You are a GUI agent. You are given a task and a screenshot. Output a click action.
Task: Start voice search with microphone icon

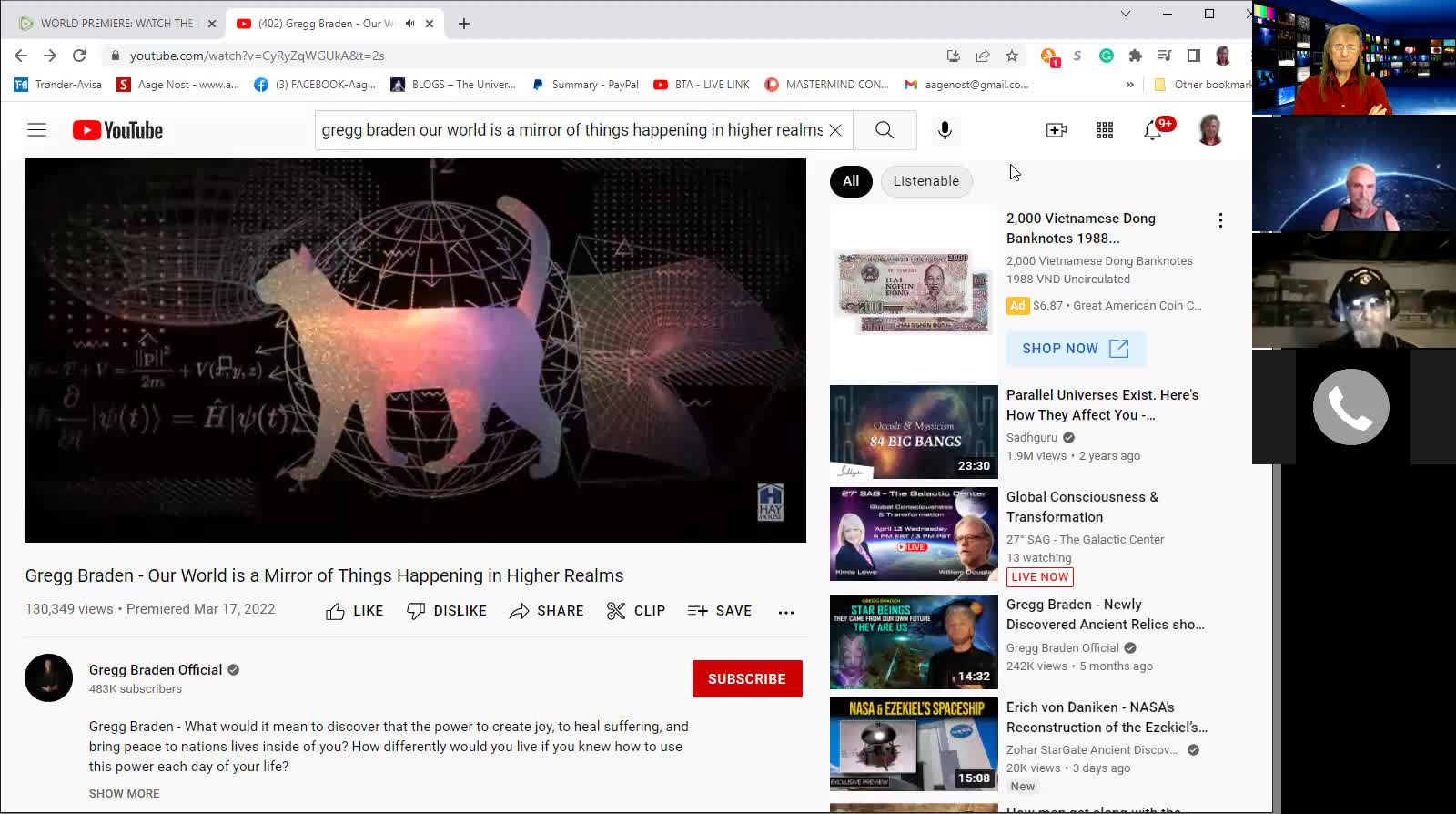click(x=945, y=130)
